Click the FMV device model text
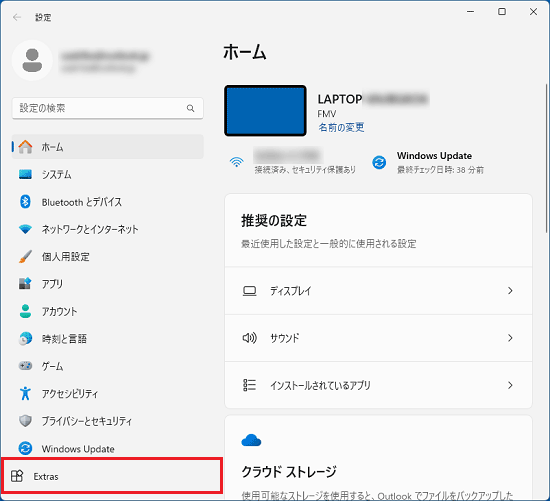This screenshot has height=501, width=550. pyautogui.click(x=327, y=114)
